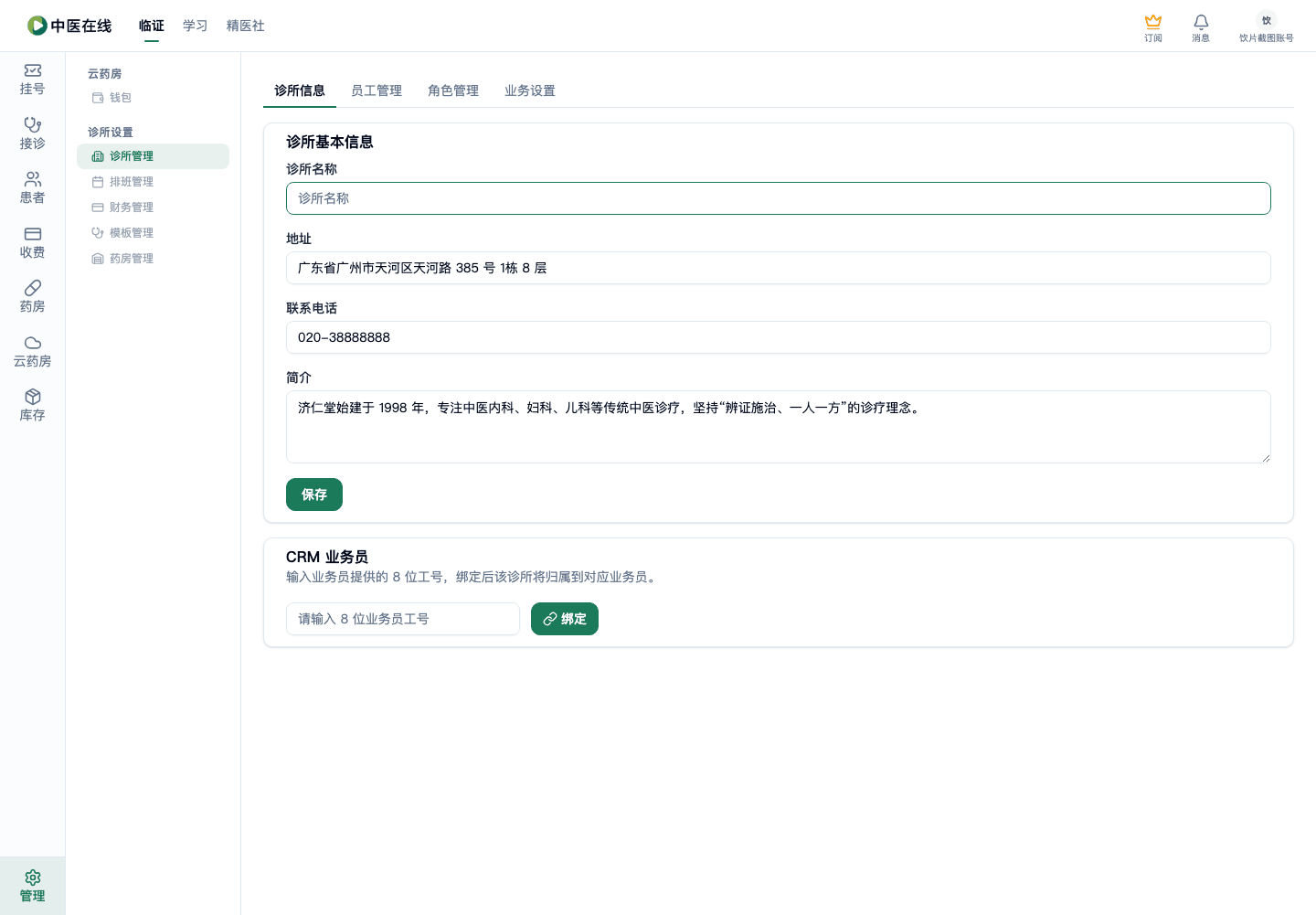Open the 角色管理 tab
This screenshot has height=915, width=1316.
453,90
